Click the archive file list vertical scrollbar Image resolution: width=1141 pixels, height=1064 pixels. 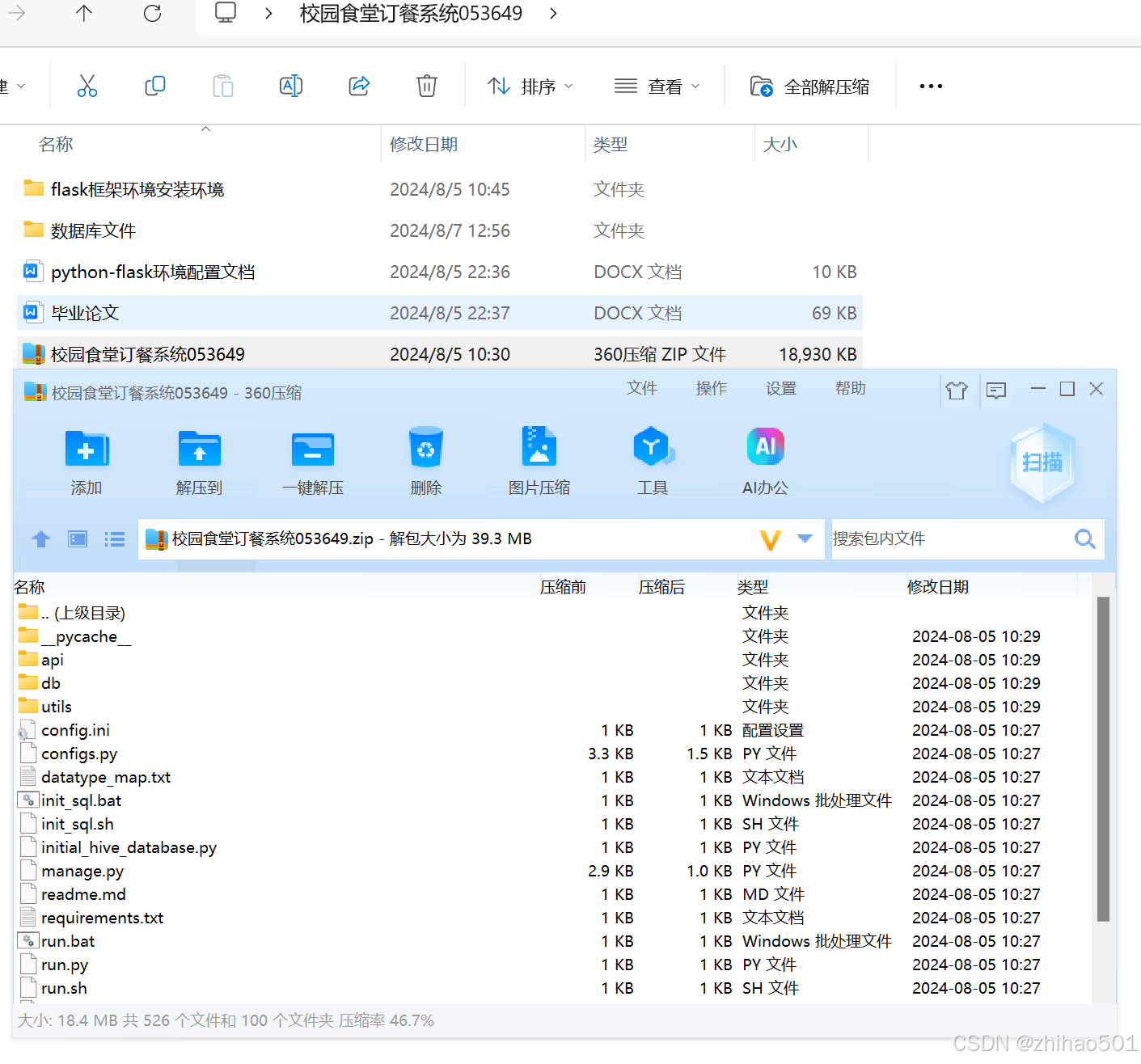[x=1103, y=758]
